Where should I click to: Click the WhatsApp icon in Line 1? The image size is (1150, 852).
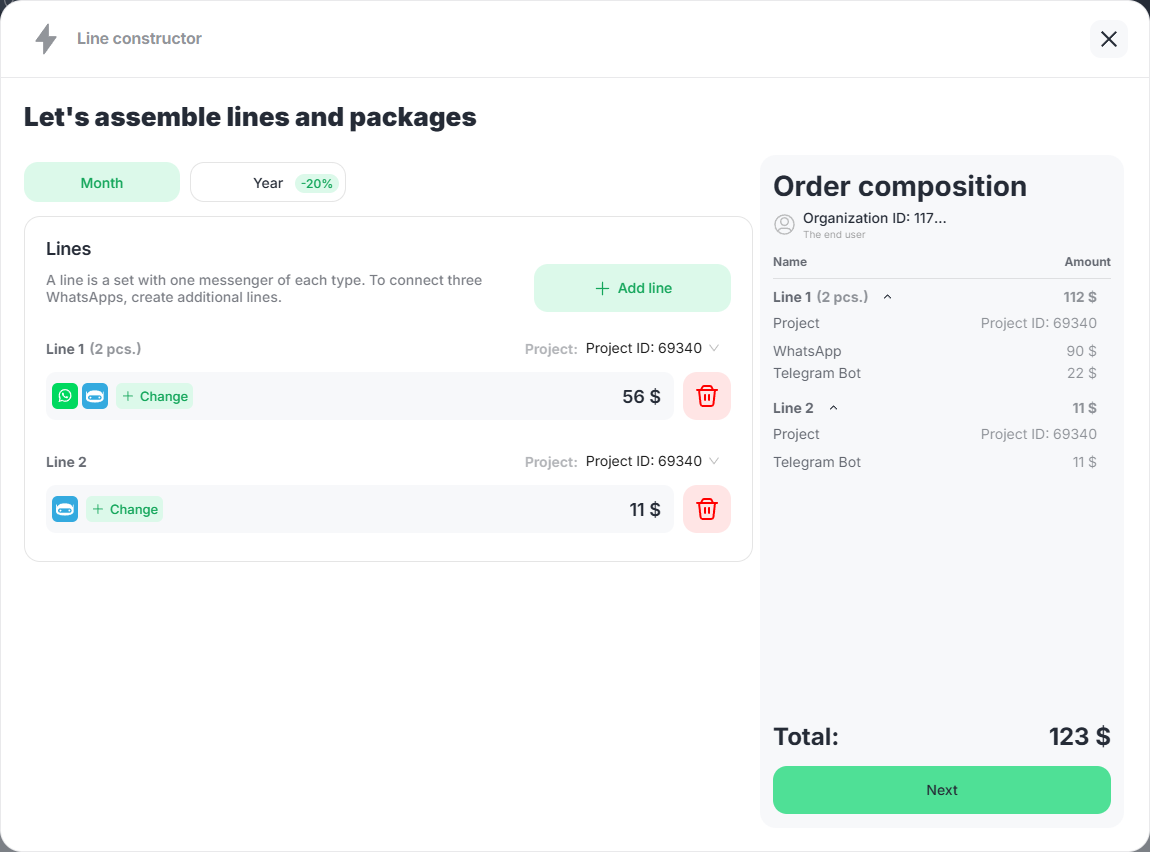click(x=65, y=396)
